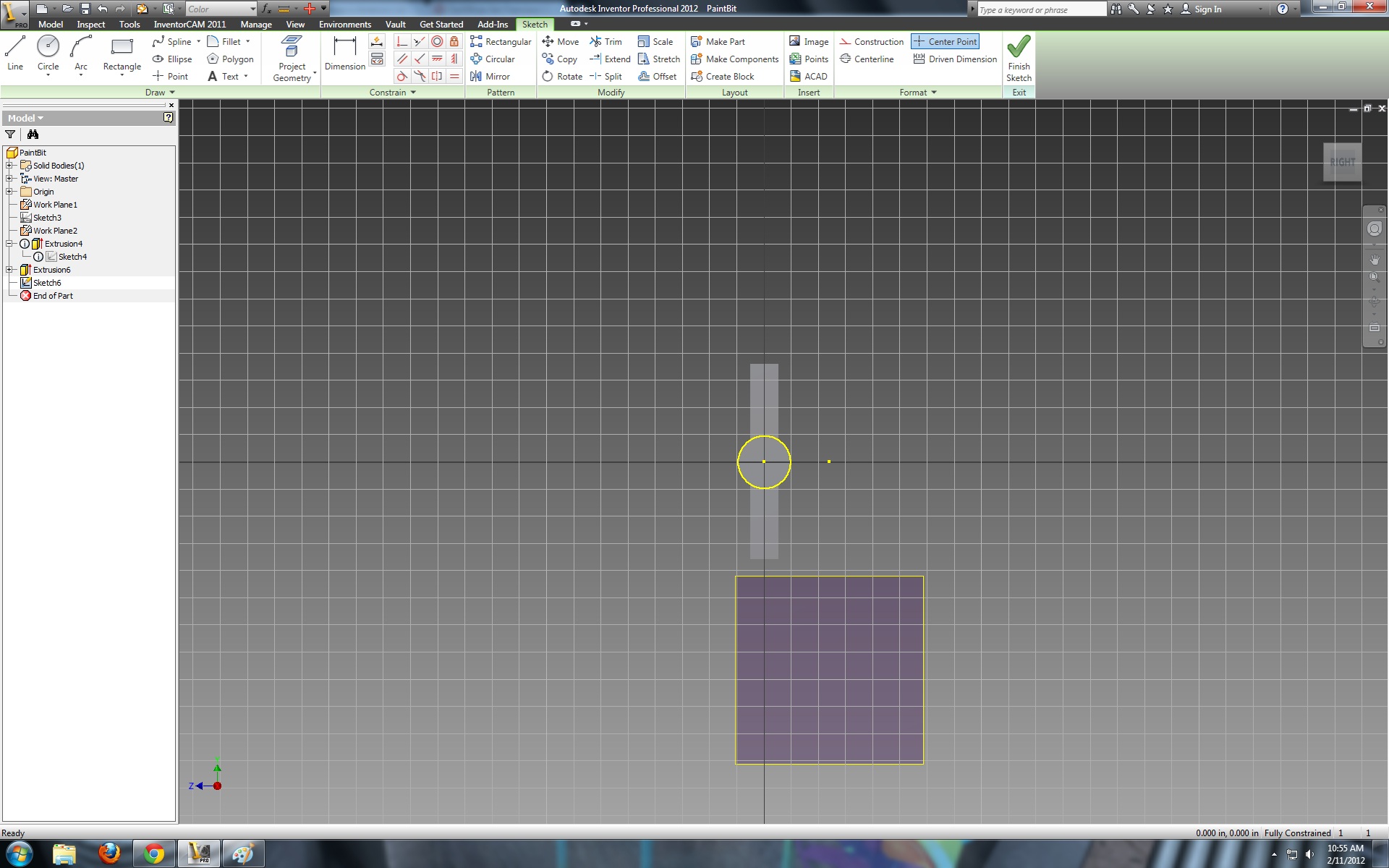Image resolution: width=1389 pixels, height=868 pixels.
Task: Apply the Parallel constraint
Action: [402, 59]
